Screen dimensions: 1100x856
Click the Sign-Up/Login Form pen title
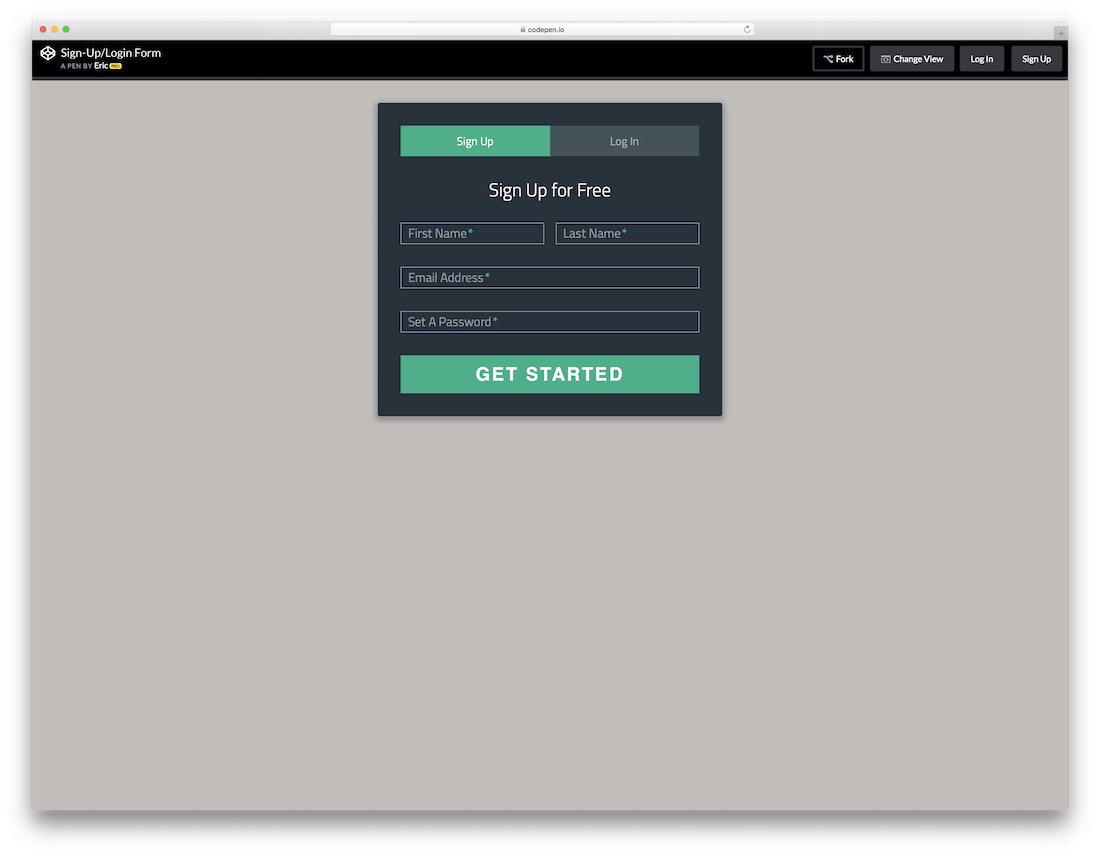pos(110,53)
